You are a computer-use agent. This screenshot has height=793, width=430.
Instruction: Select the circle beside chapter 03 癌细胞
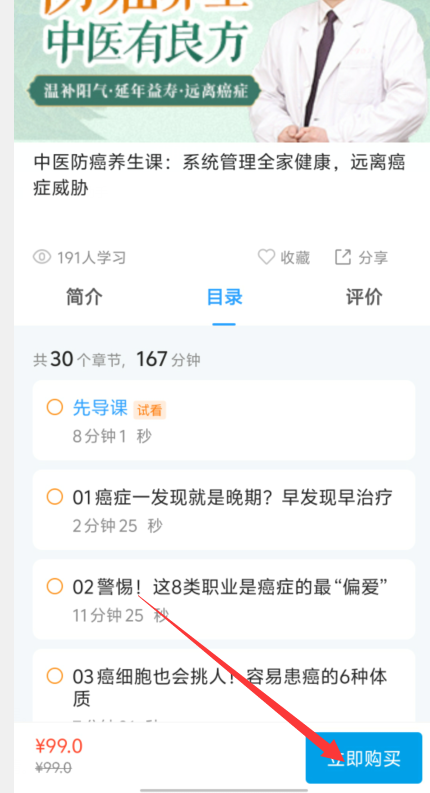point(55,676)
